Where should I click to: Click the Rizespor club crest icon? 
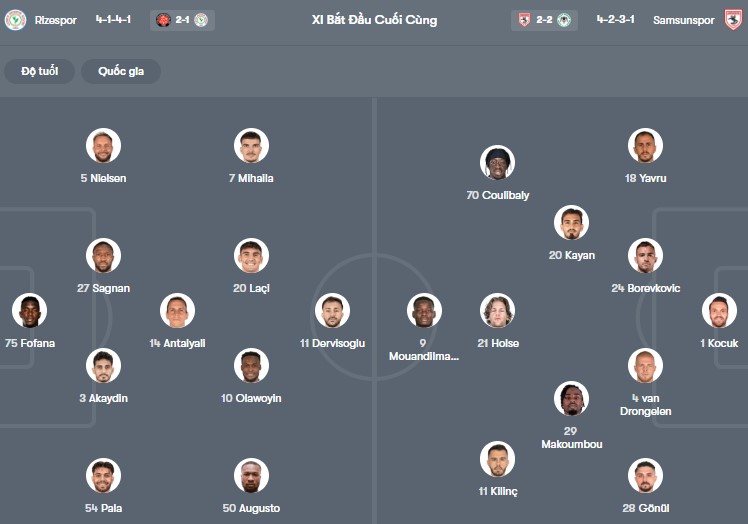15,20
